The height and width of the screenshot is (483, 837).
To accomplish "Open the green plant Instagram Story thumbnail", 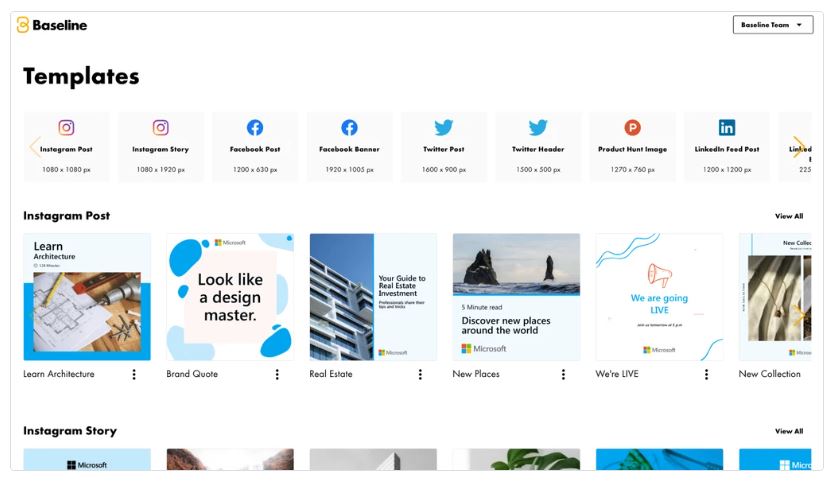I will 516,460.
